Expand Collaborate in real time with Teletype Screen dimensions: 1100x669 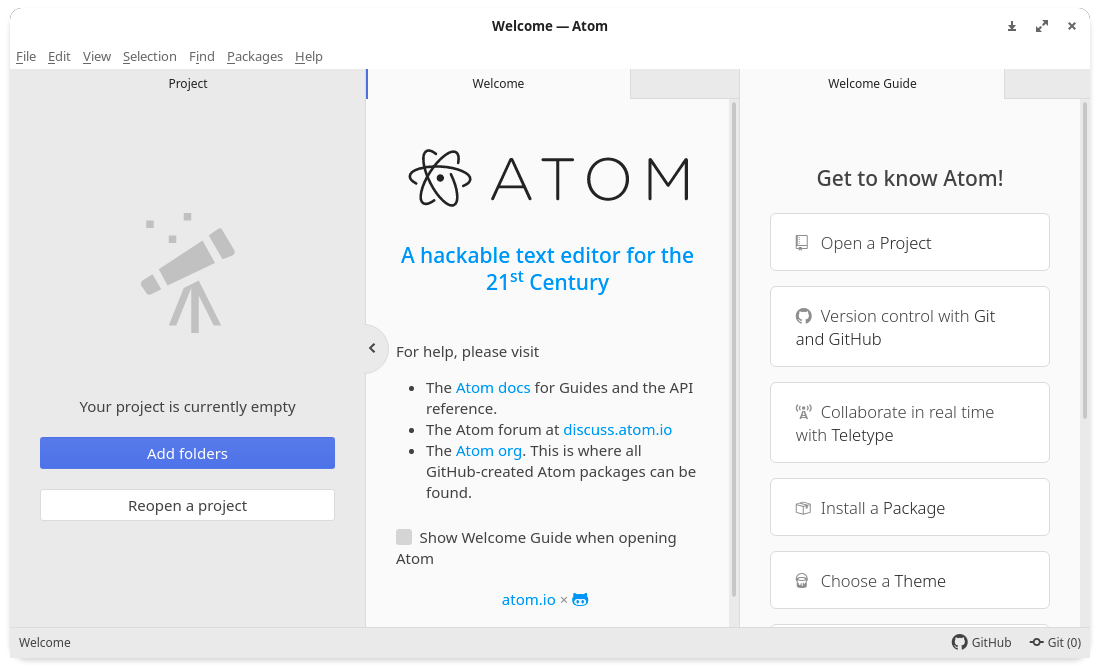click(909, 423)
